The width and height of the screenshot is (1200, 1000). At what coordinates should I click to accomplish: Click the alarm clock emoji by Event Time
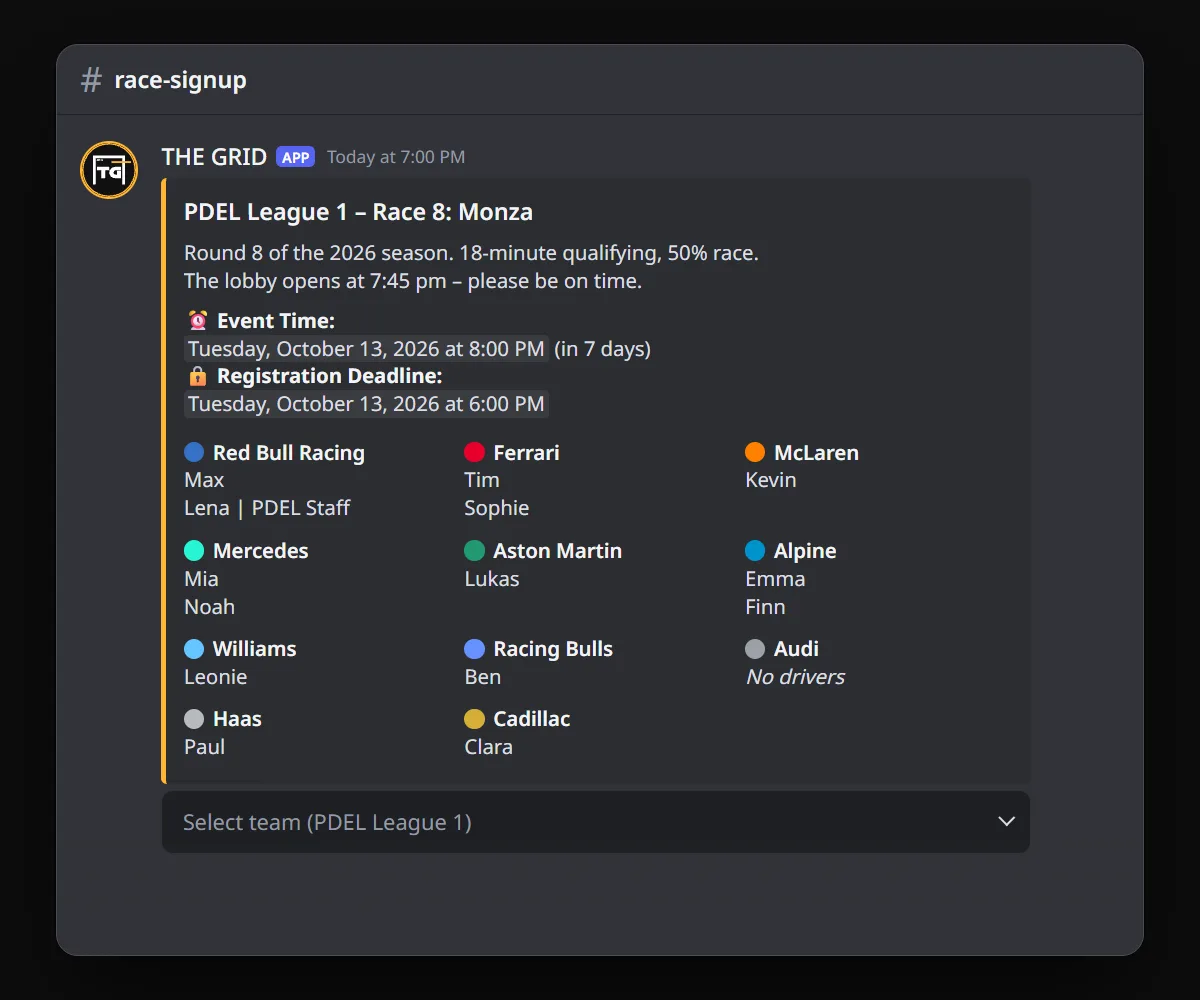pyautogui.click(x=198, y=321)
